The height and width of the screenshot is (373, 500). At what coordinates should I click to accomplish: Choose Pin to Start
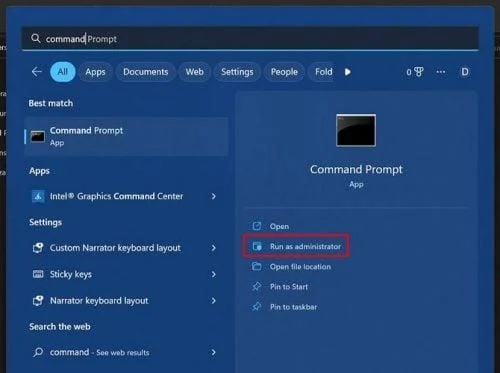pyautogui.click(x=289, y=287)
